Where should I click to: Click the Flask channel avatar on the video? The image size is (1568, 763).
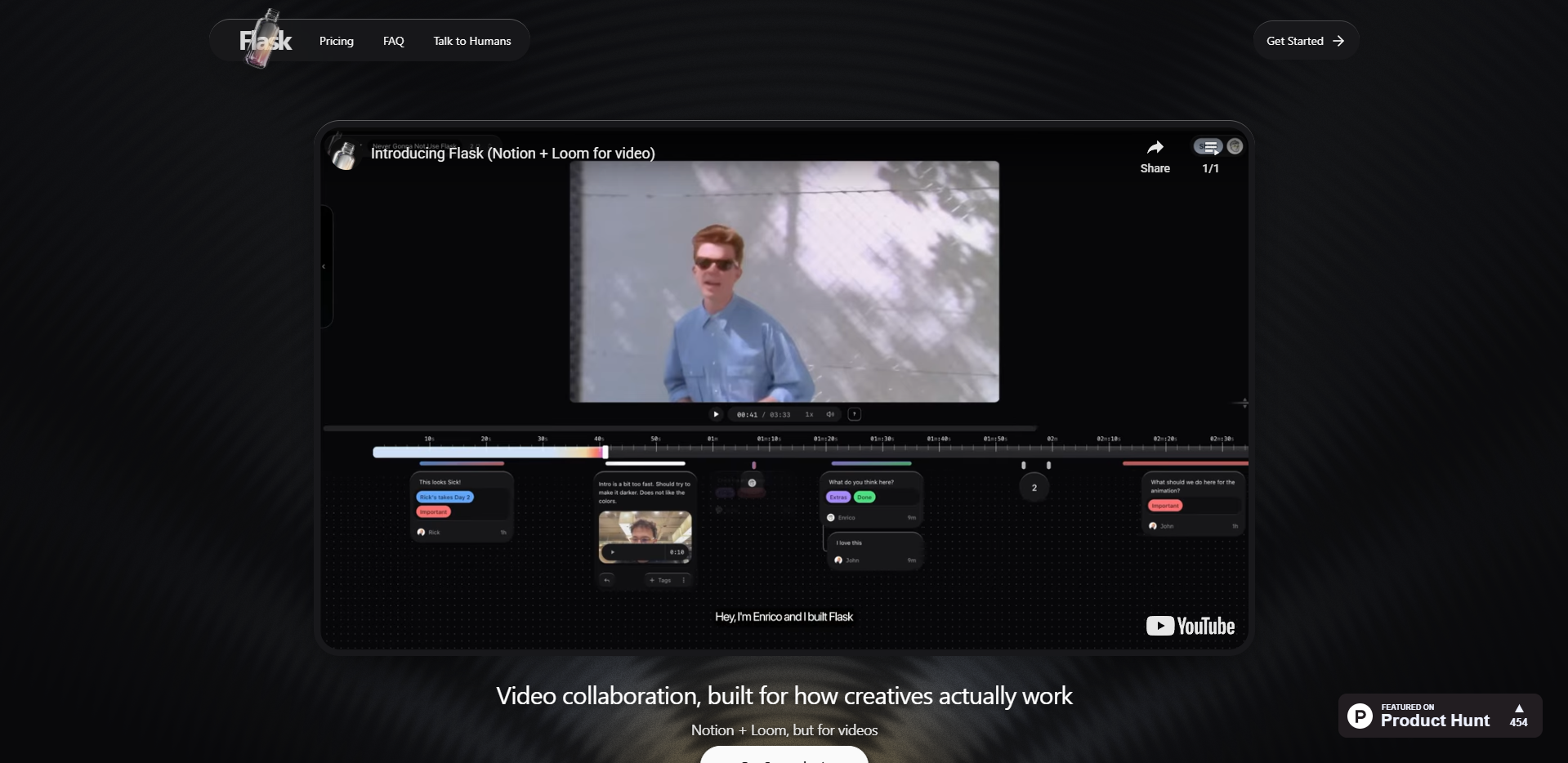[344, 154]
